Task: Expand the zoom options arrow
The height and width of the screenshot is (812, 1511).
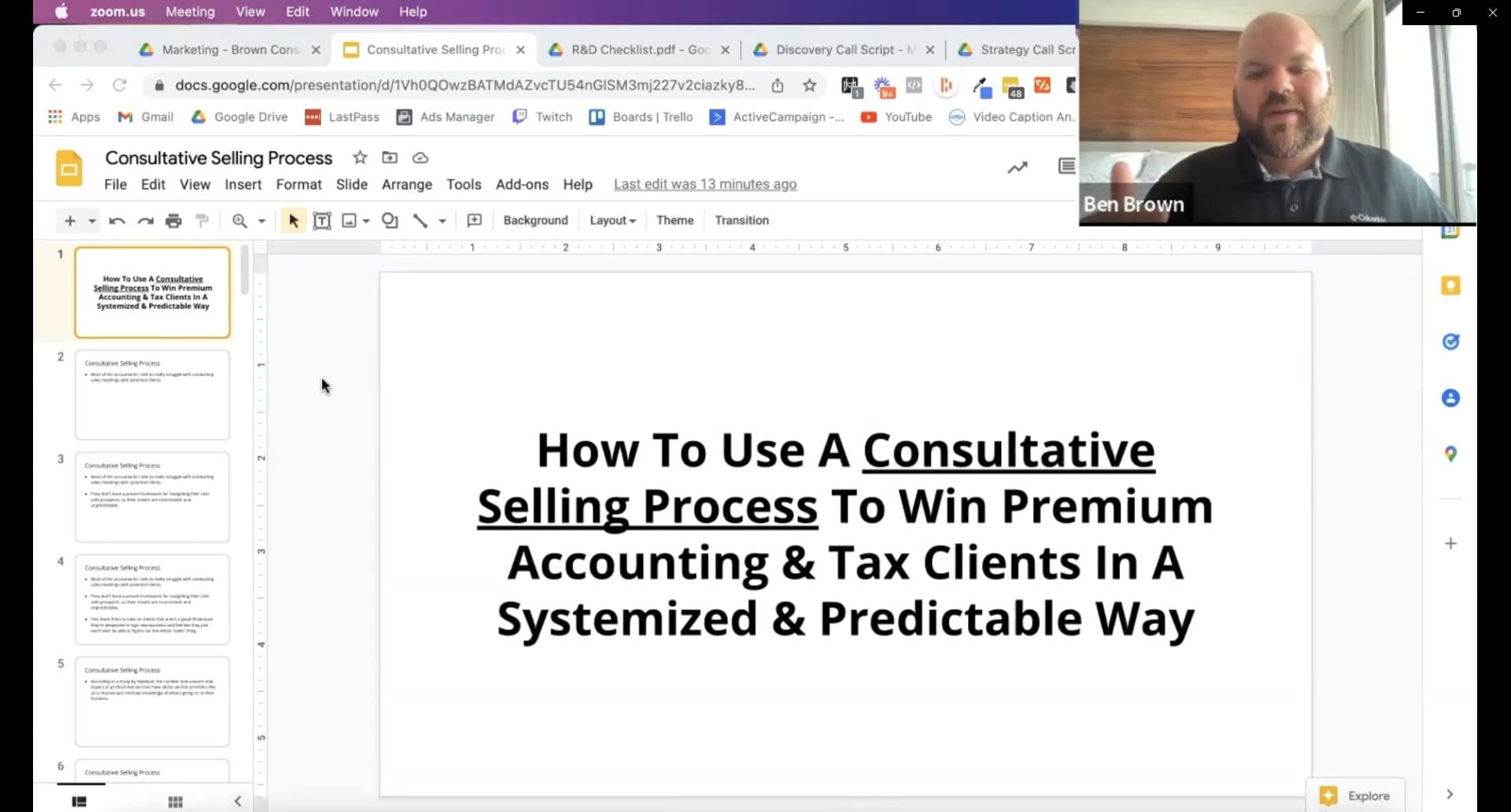Action: point(260,220)
